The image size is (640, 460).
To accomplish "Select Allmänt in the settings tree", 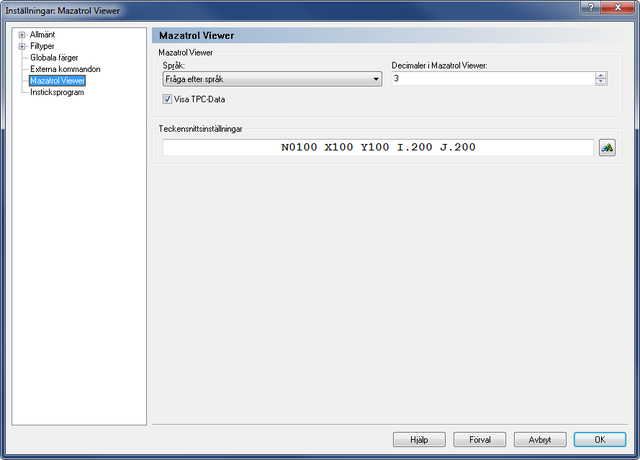I will (x=42, y=35).
